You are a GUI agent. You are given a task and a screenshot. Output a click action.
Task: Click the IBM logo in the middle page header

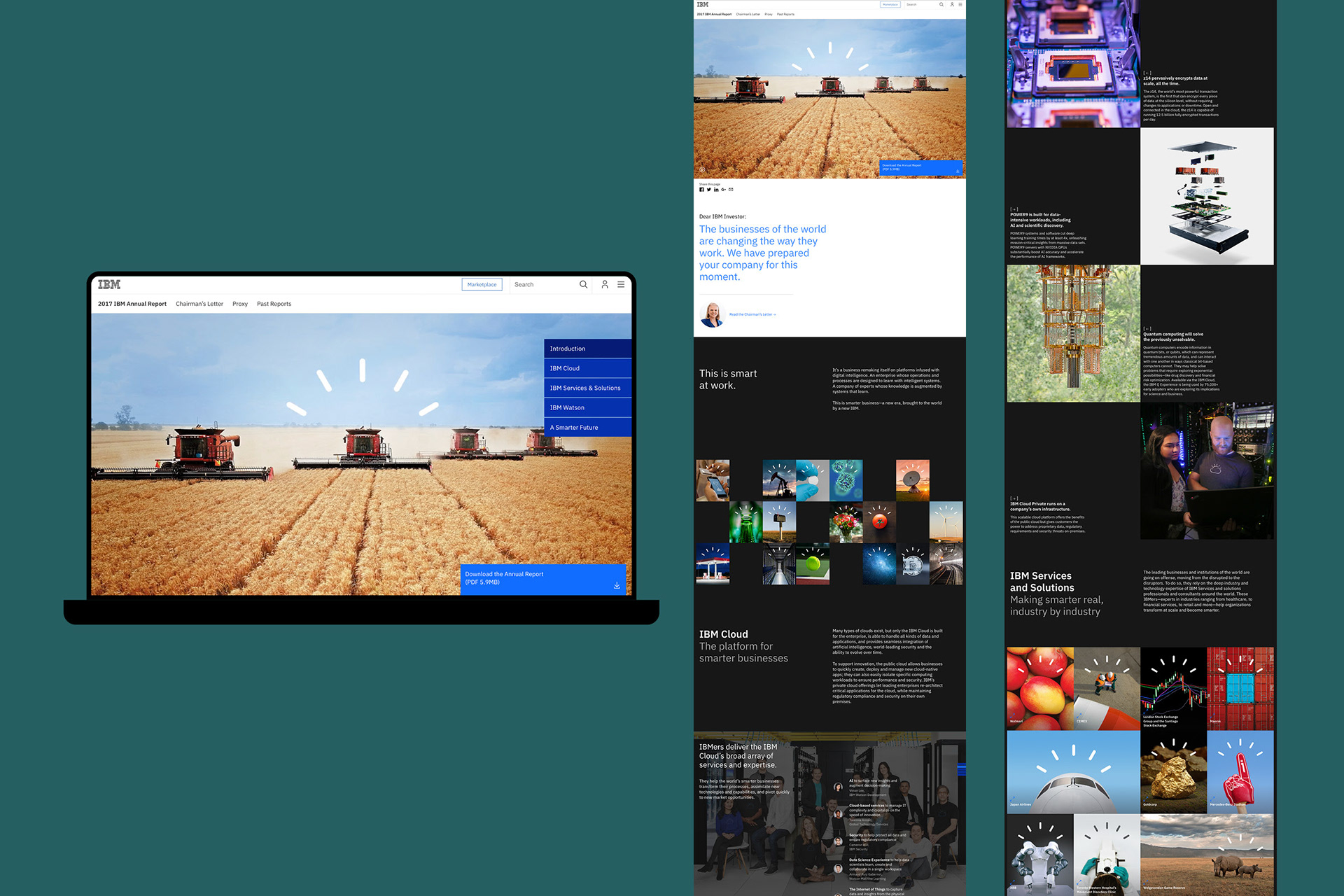[703, 4]
